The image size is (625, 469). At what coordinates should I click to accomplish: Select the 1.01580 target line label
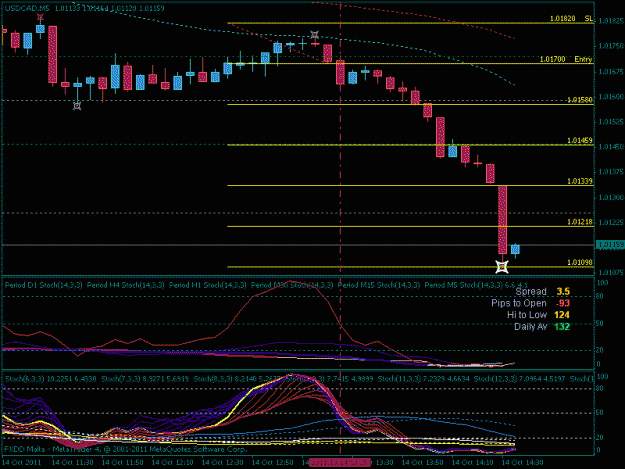click(580, 100)
